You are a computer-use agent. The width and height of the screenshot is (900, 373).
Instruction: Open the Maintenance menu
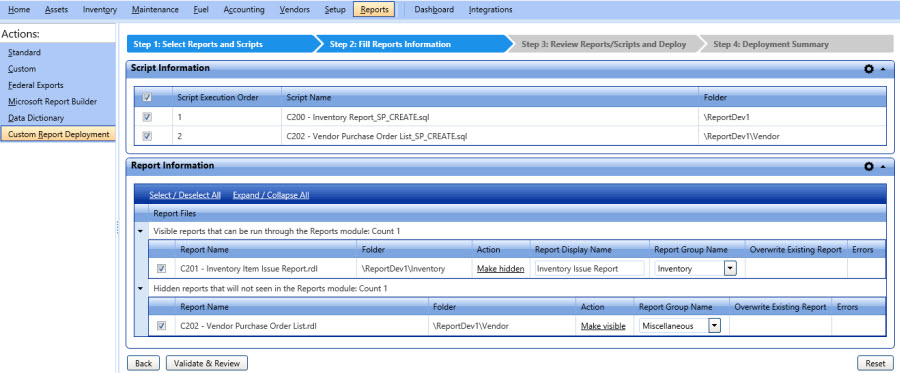(155, 10)
